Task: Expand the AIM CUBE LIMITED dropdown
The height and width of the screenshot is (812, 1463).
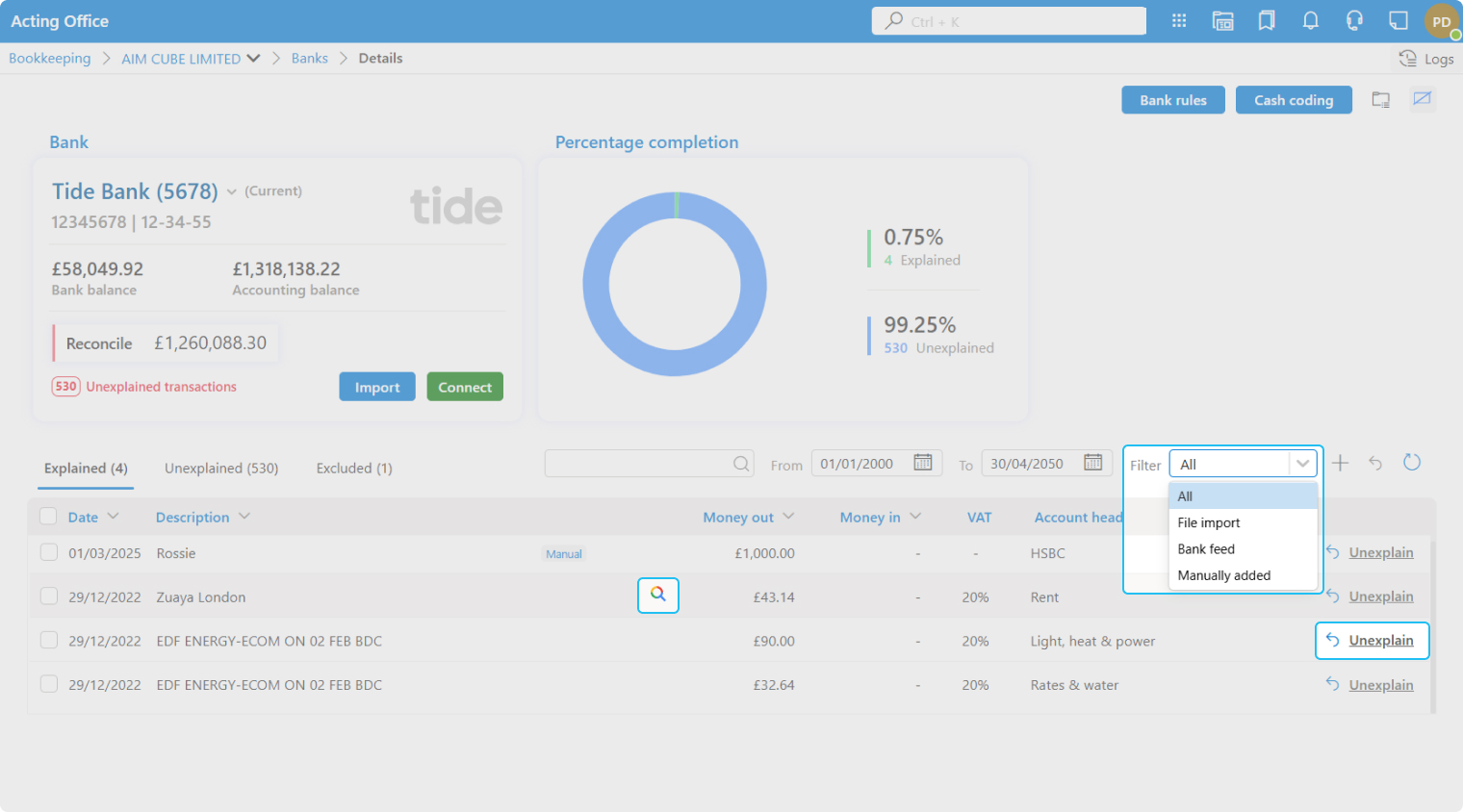Action: pyautogui.click(x=253, y=59)
